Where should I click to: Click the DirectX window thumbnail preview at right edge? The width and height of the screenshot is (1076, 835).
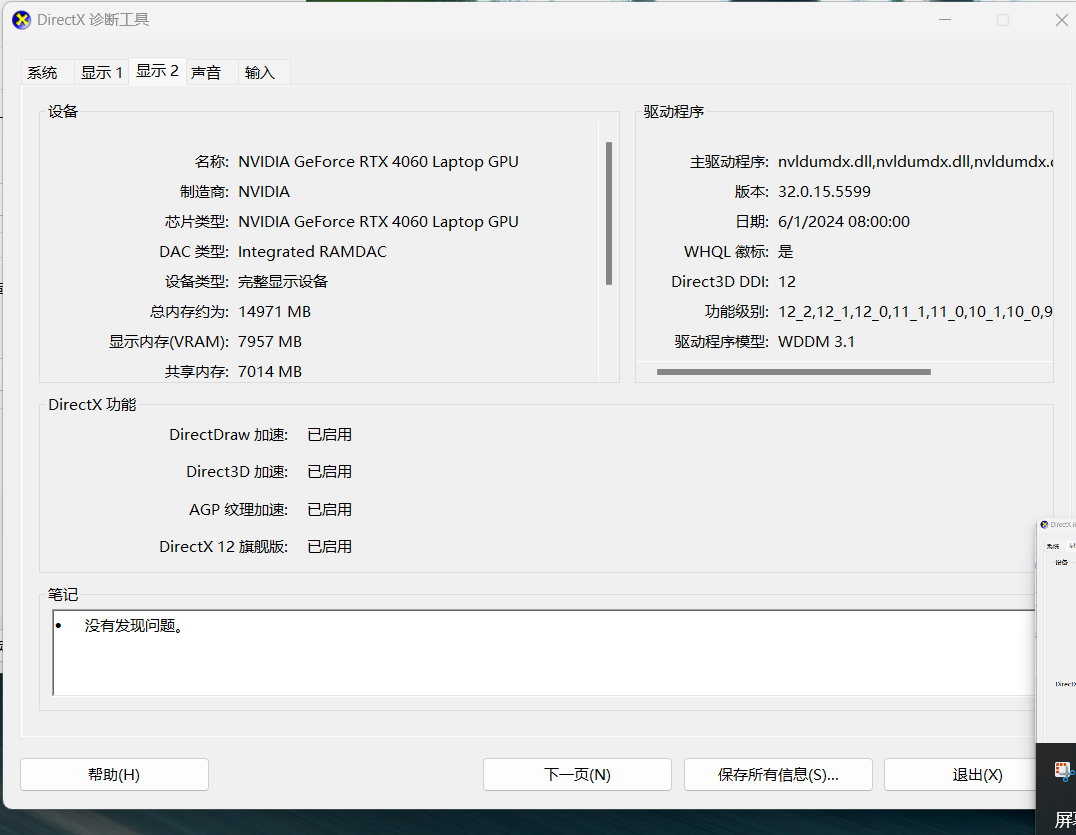1056,630
